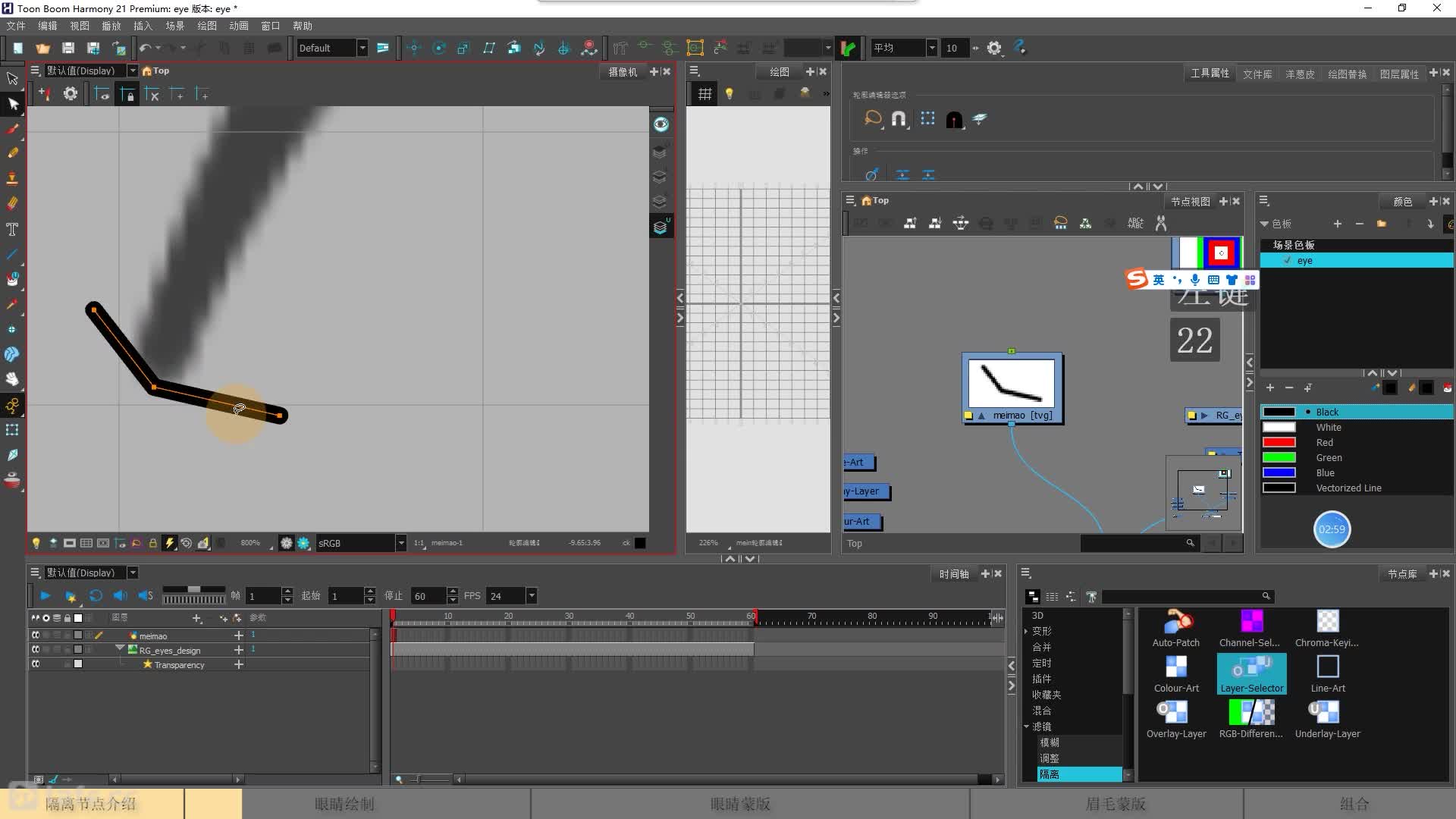Switch to 文件库 tab
This screenshot has width=1456, height=819.
(1257, 74)
